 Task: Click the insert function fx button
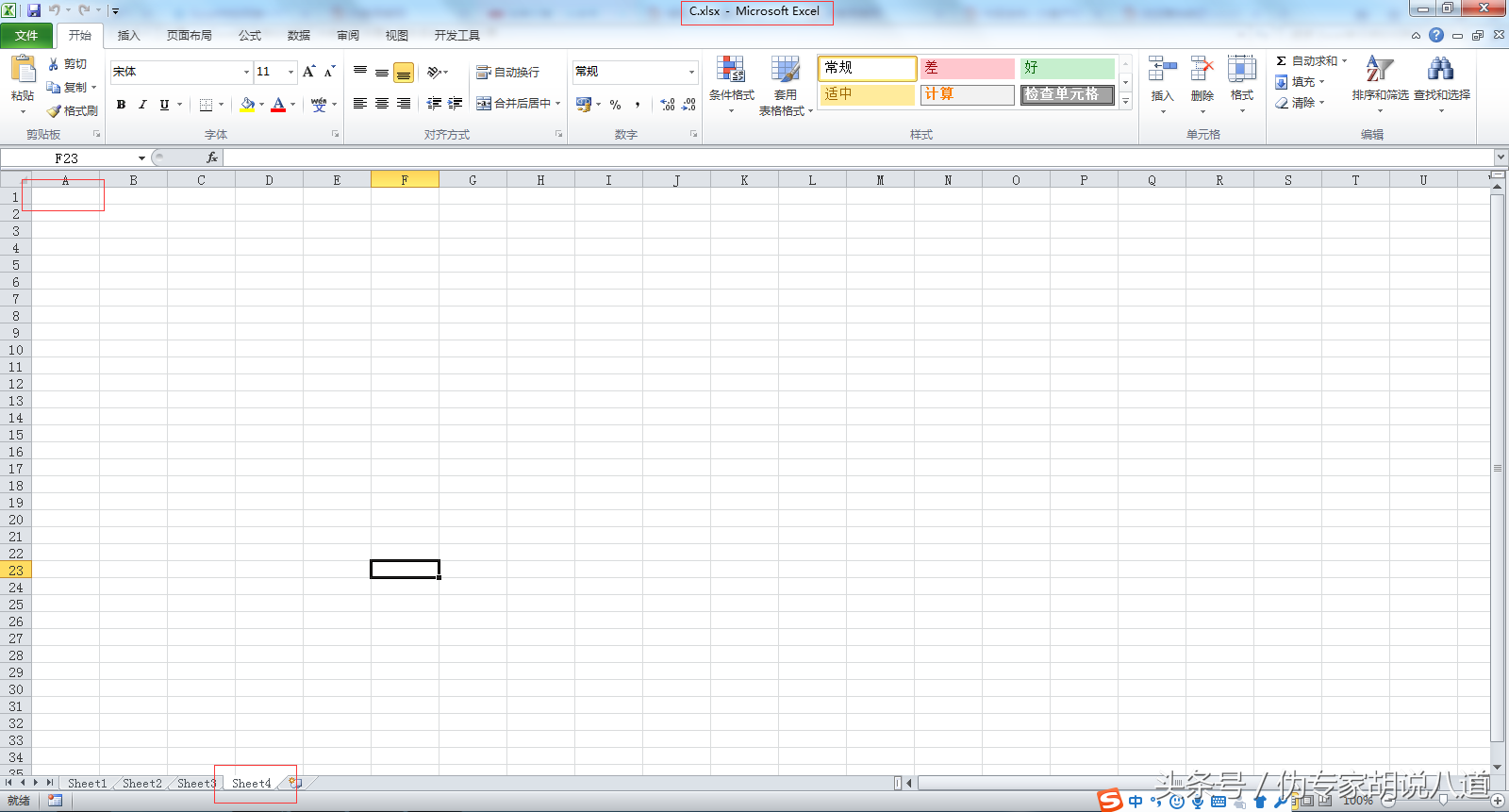(x=212, y=157)
